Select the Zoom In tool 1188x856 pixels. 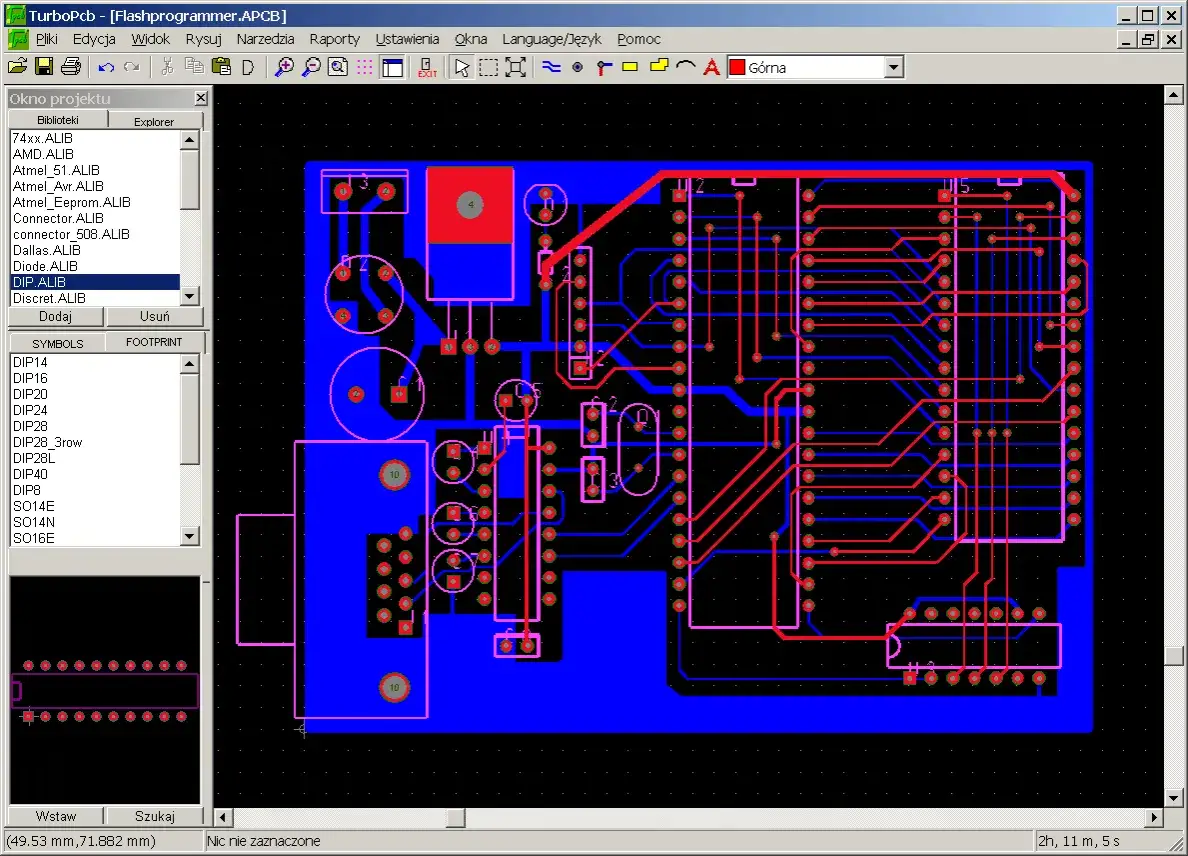click(283, 66)
